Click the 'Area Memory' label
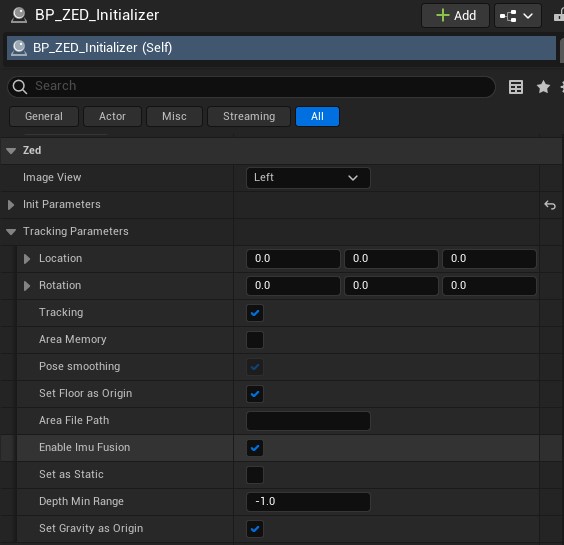Screen dimensions: 564x545 [73, 339]
